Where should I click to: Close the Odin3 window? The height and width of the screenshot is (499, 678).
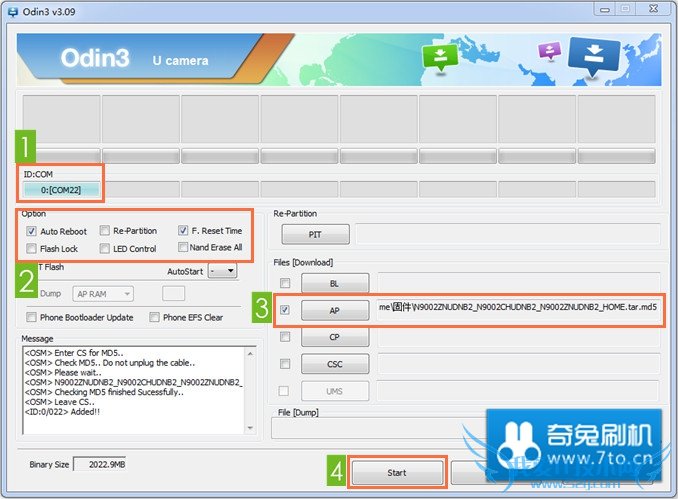654,10
